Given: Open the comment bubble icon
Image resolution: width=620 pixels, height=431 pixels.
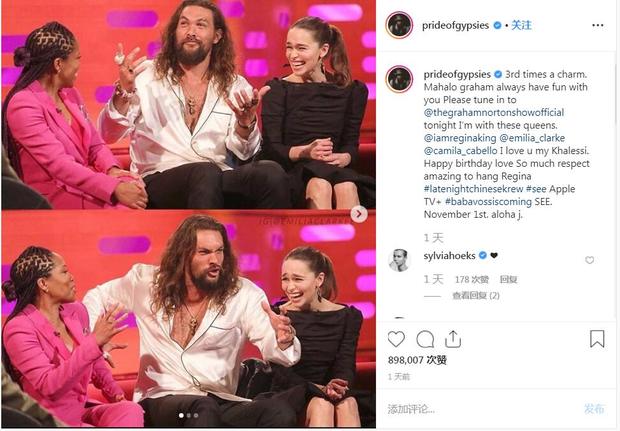Looking at the screenshot, I should tap(425, 339).
